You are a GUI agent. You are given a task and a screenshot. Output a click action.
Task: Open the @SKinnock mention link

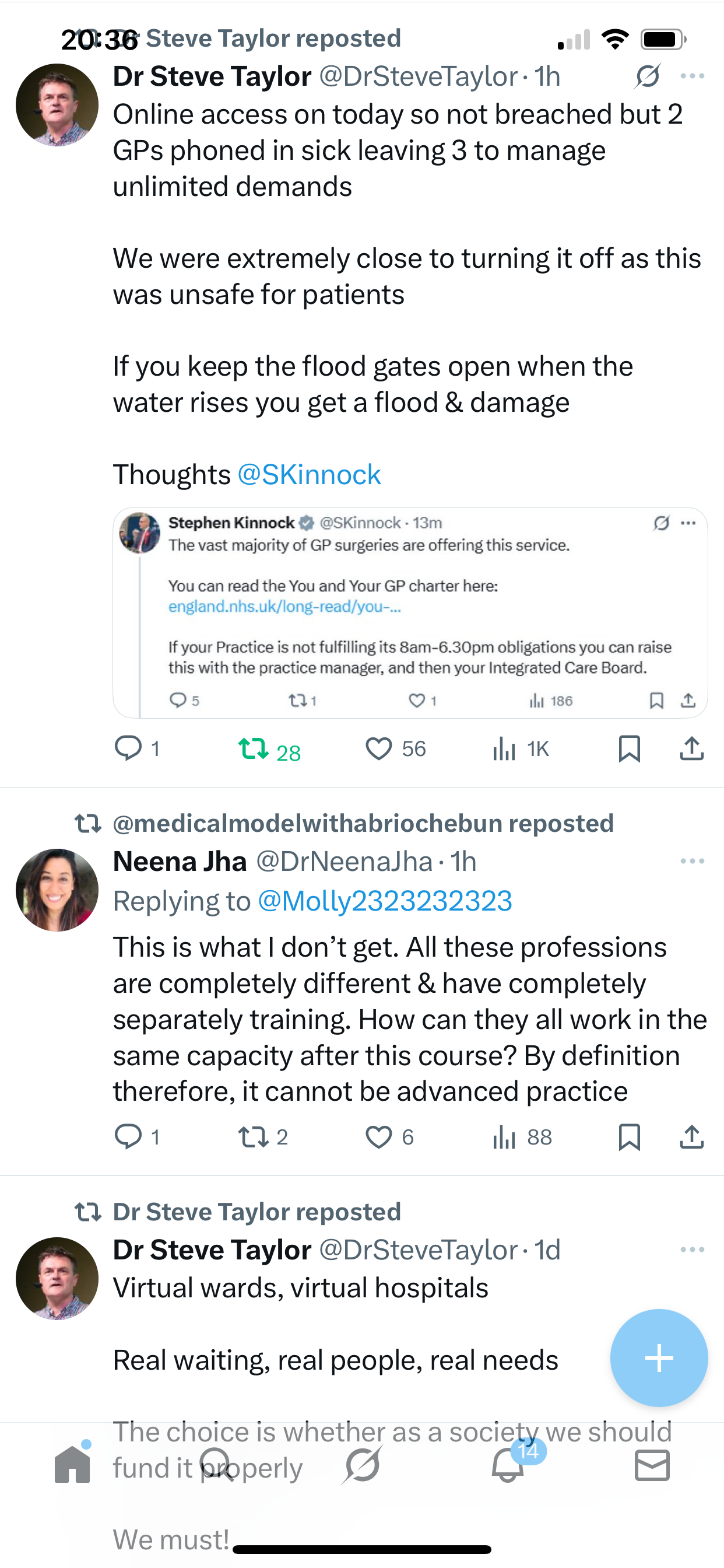(309, 475)
